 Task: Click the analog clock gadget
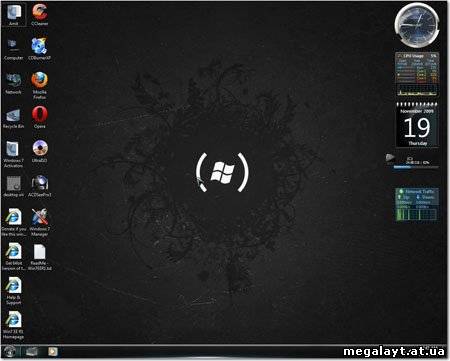pyautogui.click(x=417, y=26)
